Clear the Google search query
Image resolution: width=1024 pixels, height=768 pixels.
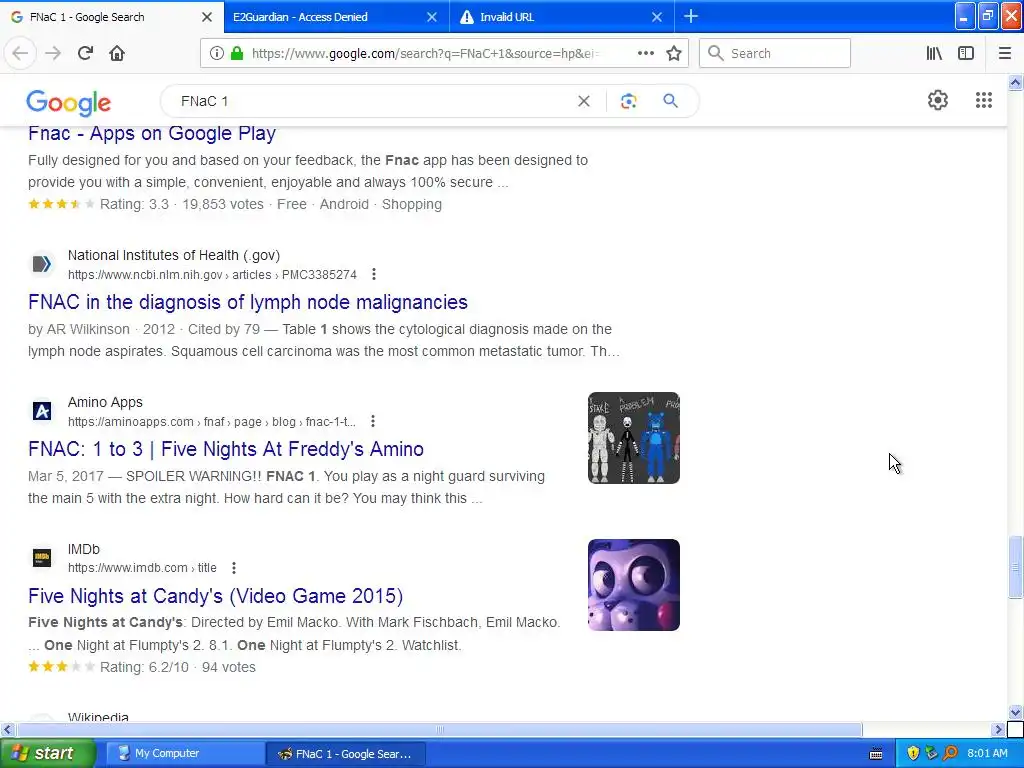tap(583, 101)
